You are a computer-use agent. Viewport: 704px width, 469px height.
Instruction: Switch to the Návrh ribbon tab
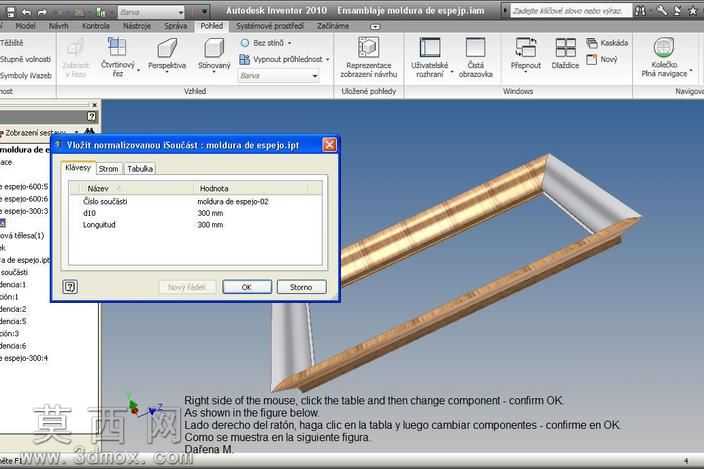point(58,26)
